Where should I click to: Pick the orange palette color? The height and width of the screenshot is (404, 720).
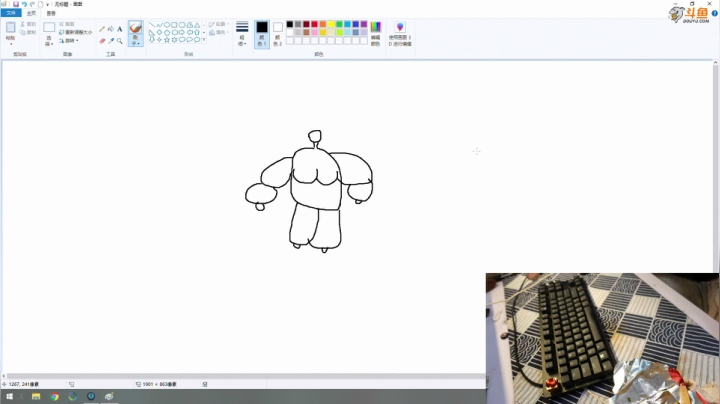point(323,24)
